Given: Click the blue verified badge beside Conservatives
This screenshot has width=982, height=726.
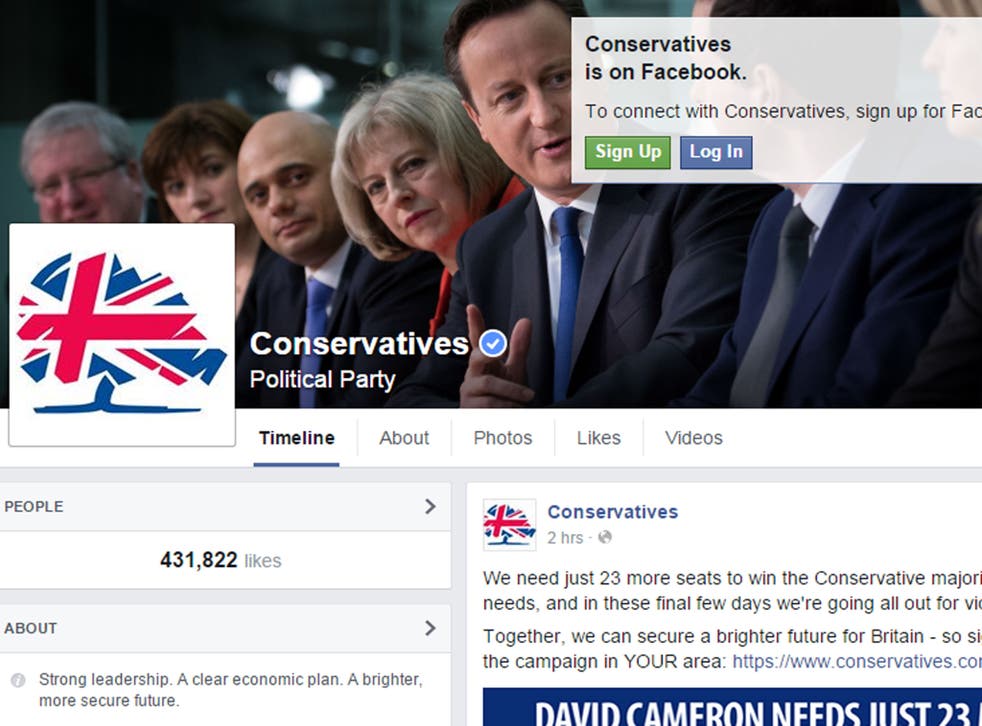Looking at the screenshot, I should [x=493, y=343].
